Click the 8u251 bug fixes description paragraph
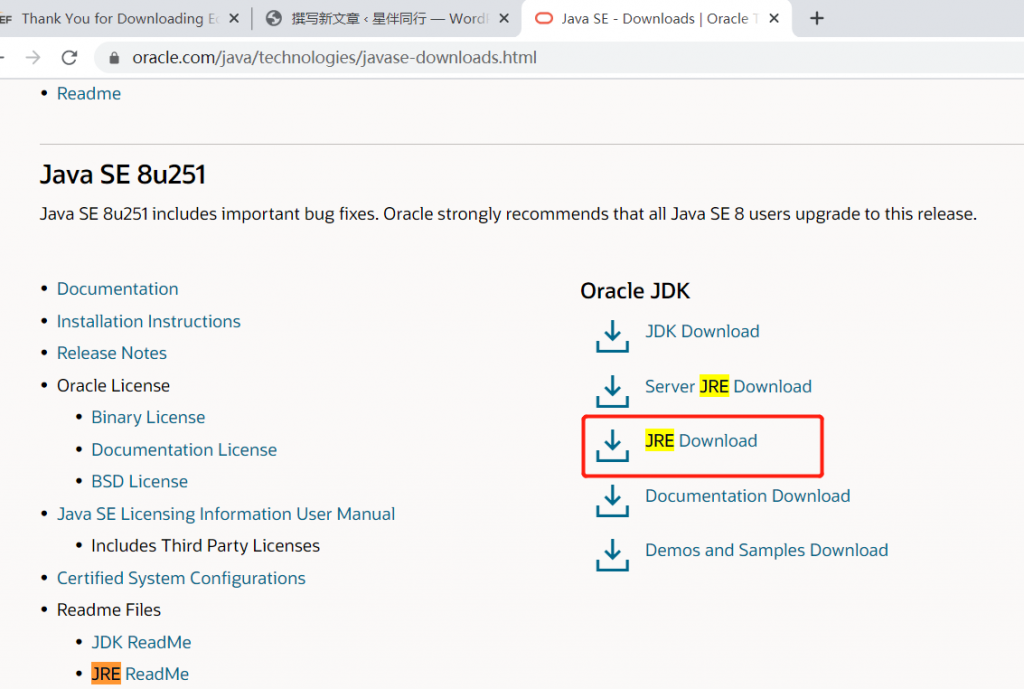Image resolution: width=1024 pixels, height=689 pixels. (508, 214)
